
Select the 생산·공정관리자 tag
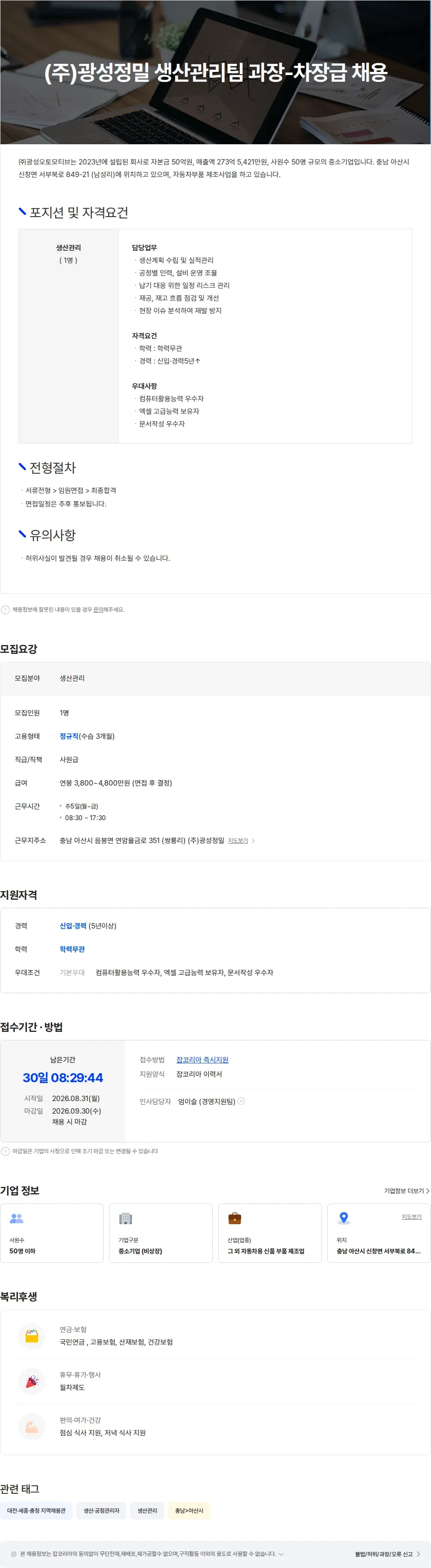101,1511
